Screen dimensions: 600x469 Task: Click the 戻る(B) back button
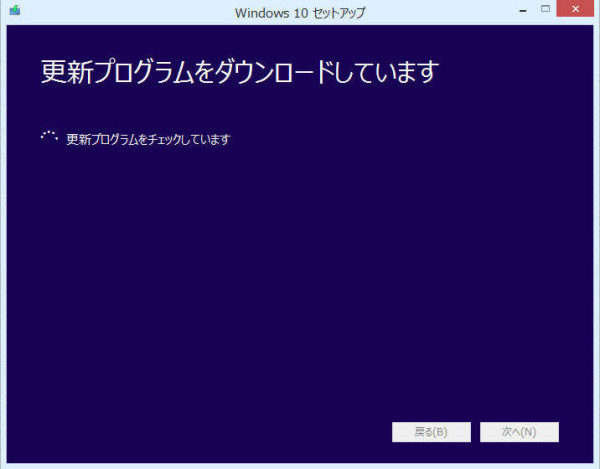tap(431, 432)
